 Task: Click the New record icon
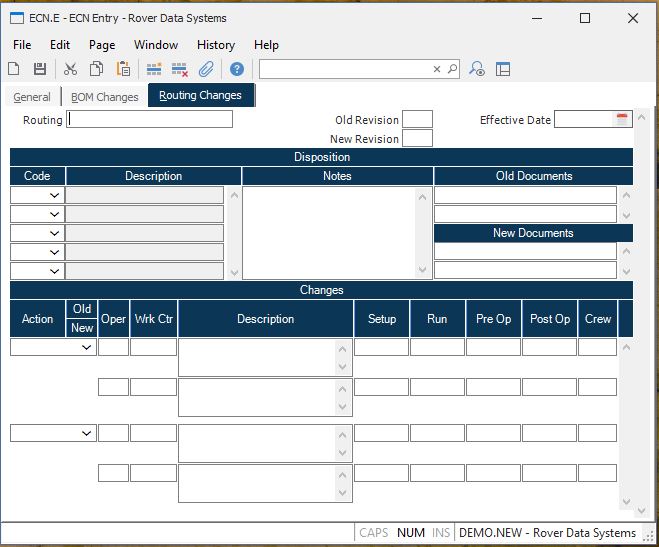coord(14,69)
